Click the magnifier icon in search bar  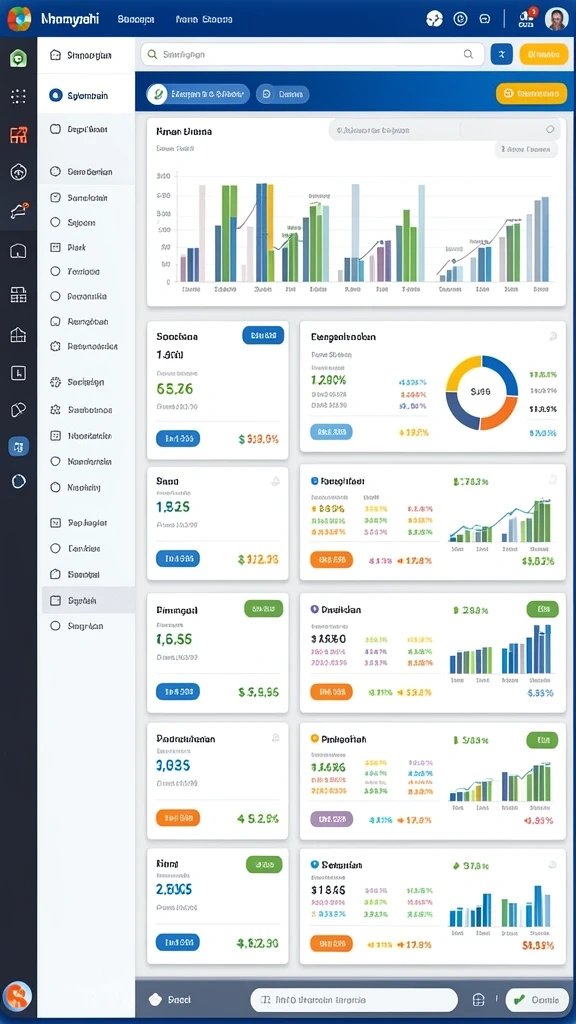[x=468, y=54]
